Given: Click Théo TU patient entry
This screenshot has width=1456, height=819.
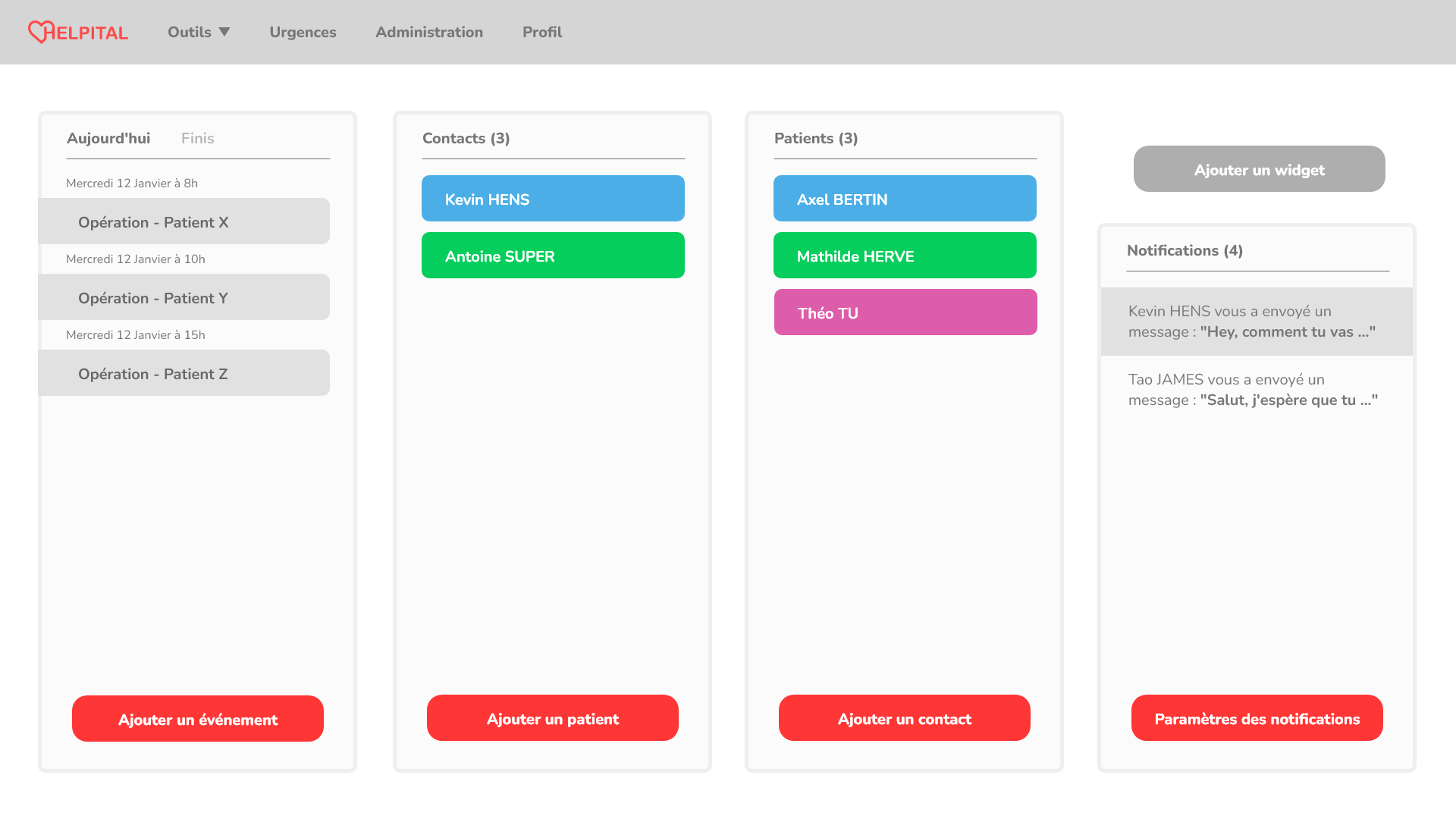Looking at the screenshot, I should click(905, 312).
